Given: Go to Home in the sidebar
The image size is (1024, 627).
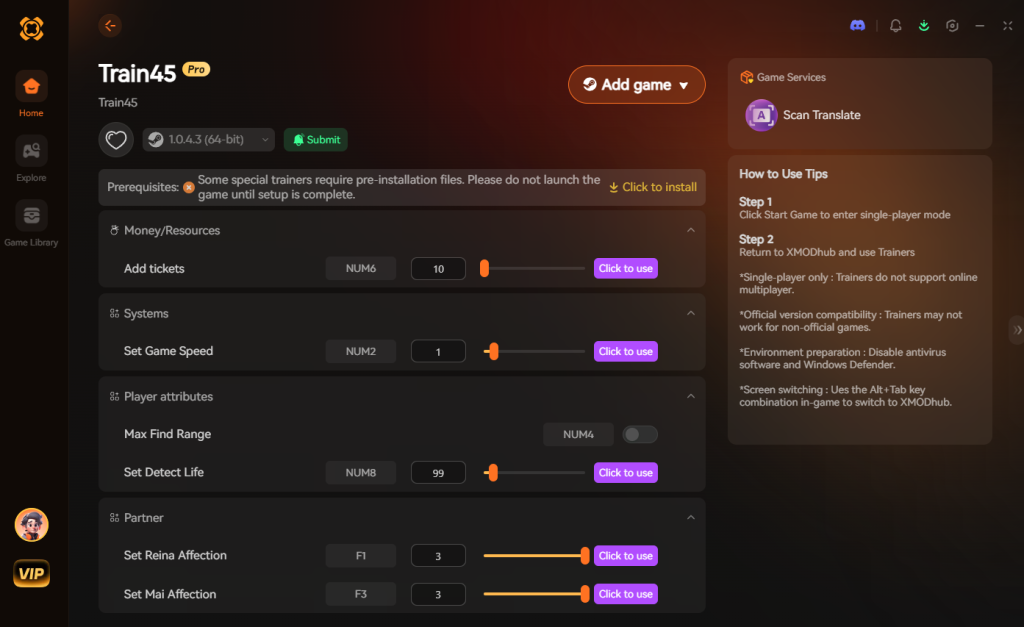Looking at the screenshot, I should 31,95.
